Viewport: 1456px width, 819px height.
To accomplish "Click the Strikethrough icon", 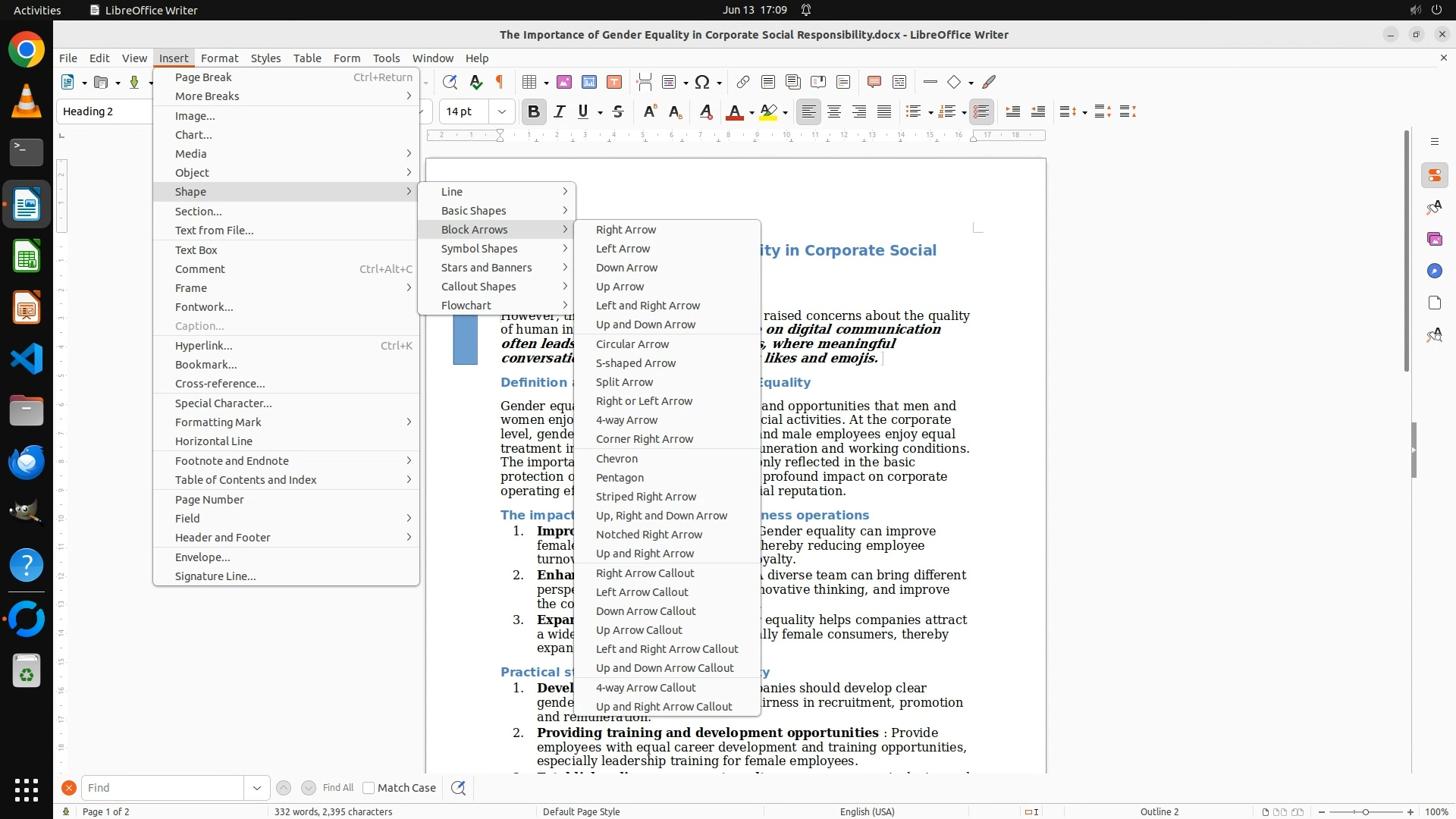I will pos(618,111).
